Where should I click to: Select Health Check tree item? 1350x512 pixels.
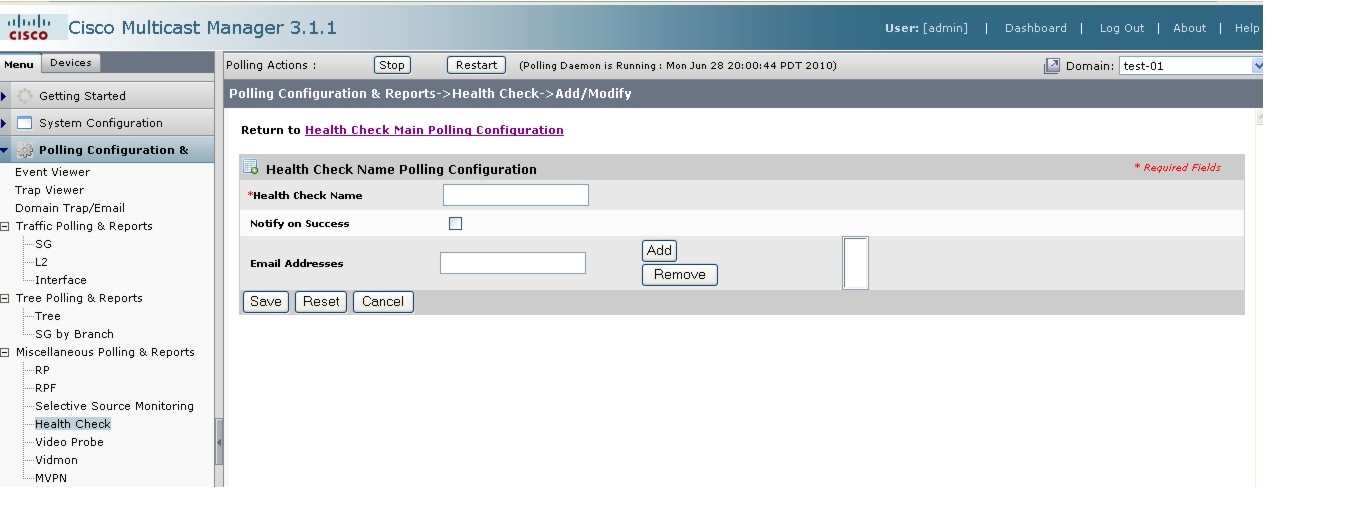73,424
